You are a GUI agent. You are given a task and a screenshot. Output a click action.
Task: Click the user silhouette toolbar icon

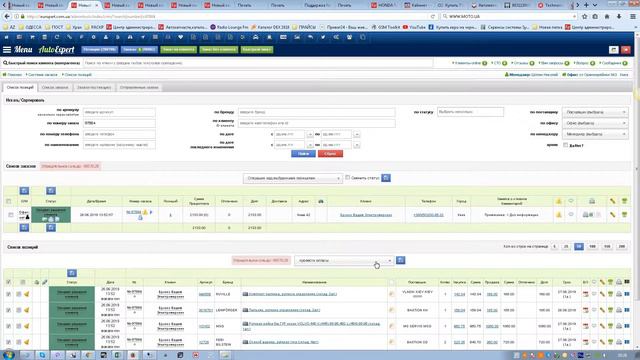pos(106,37)
